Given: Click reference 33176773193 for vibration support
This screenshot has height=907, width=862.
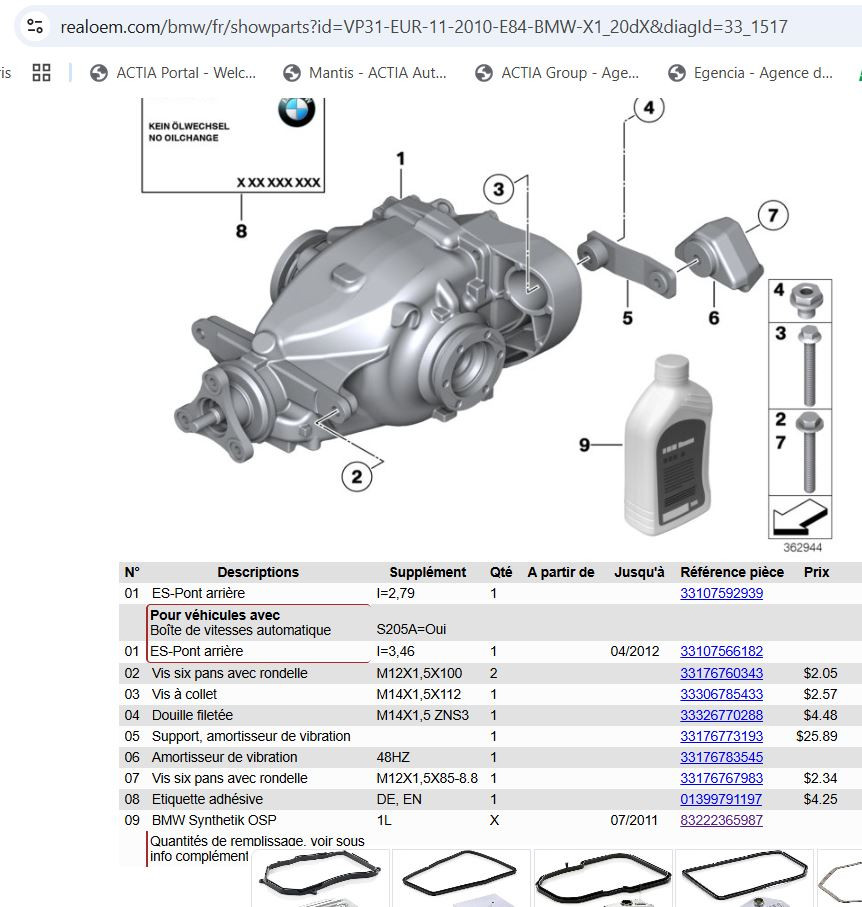Looking at the screenshot, I should click(x=721, y=736).
